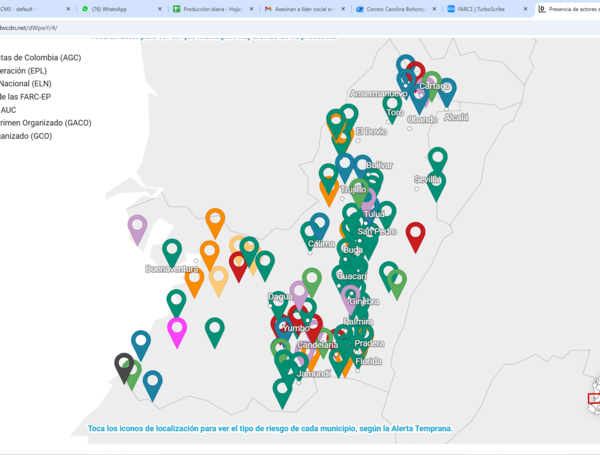Click the 'Buga' map label
This screenshot has width=600, height=455.
point(352,250)
